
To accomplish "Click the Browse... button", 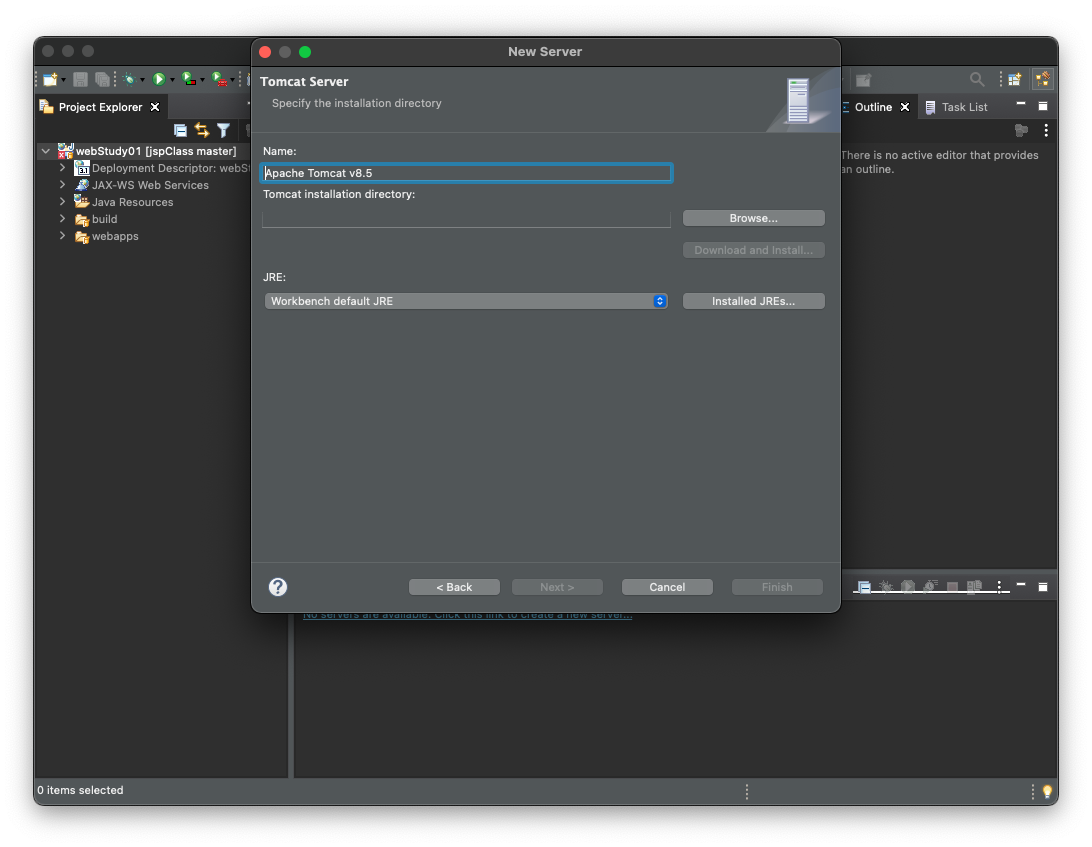I will [754, 218].
